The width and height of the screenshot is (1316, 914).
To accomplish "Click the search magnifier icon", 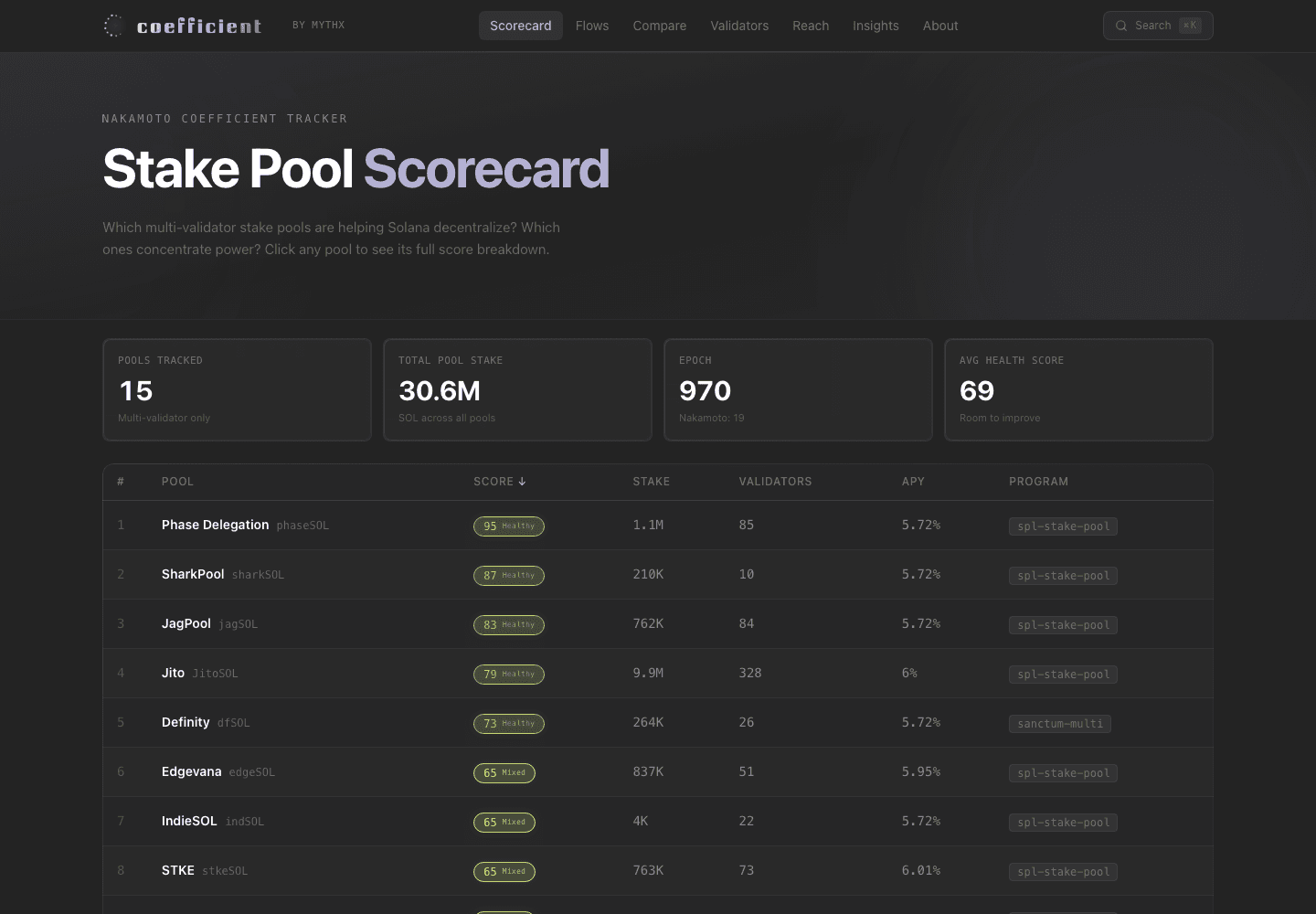I will pyautogui.click(x=1121, y=26).
